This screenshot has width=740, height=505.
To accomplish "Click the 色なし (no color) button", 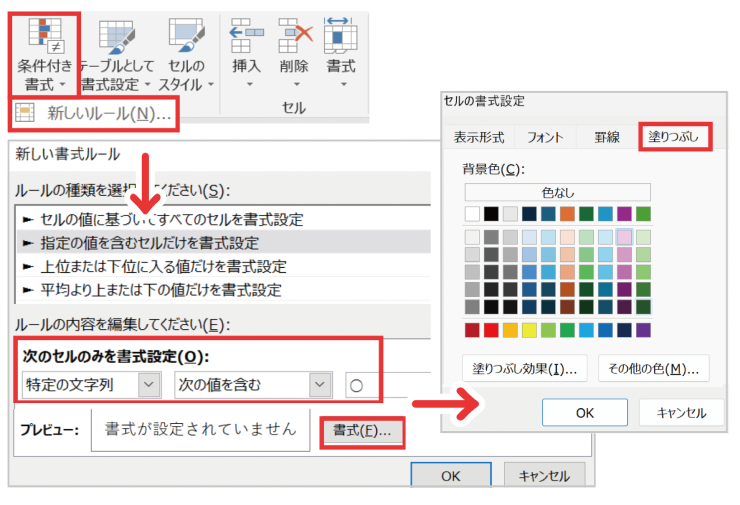I will [x=557, y=192].
